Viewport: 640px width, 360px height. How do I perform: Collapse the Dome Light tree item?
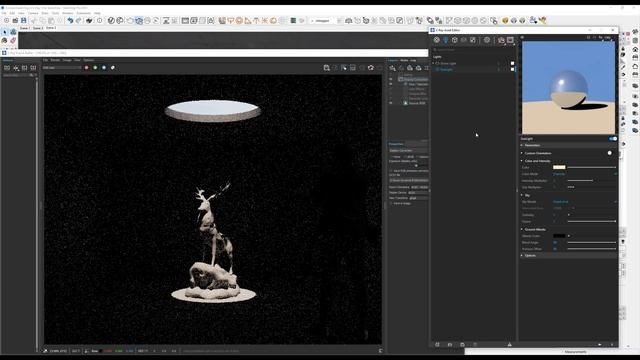pyautogui.click(x=433, y=63)
